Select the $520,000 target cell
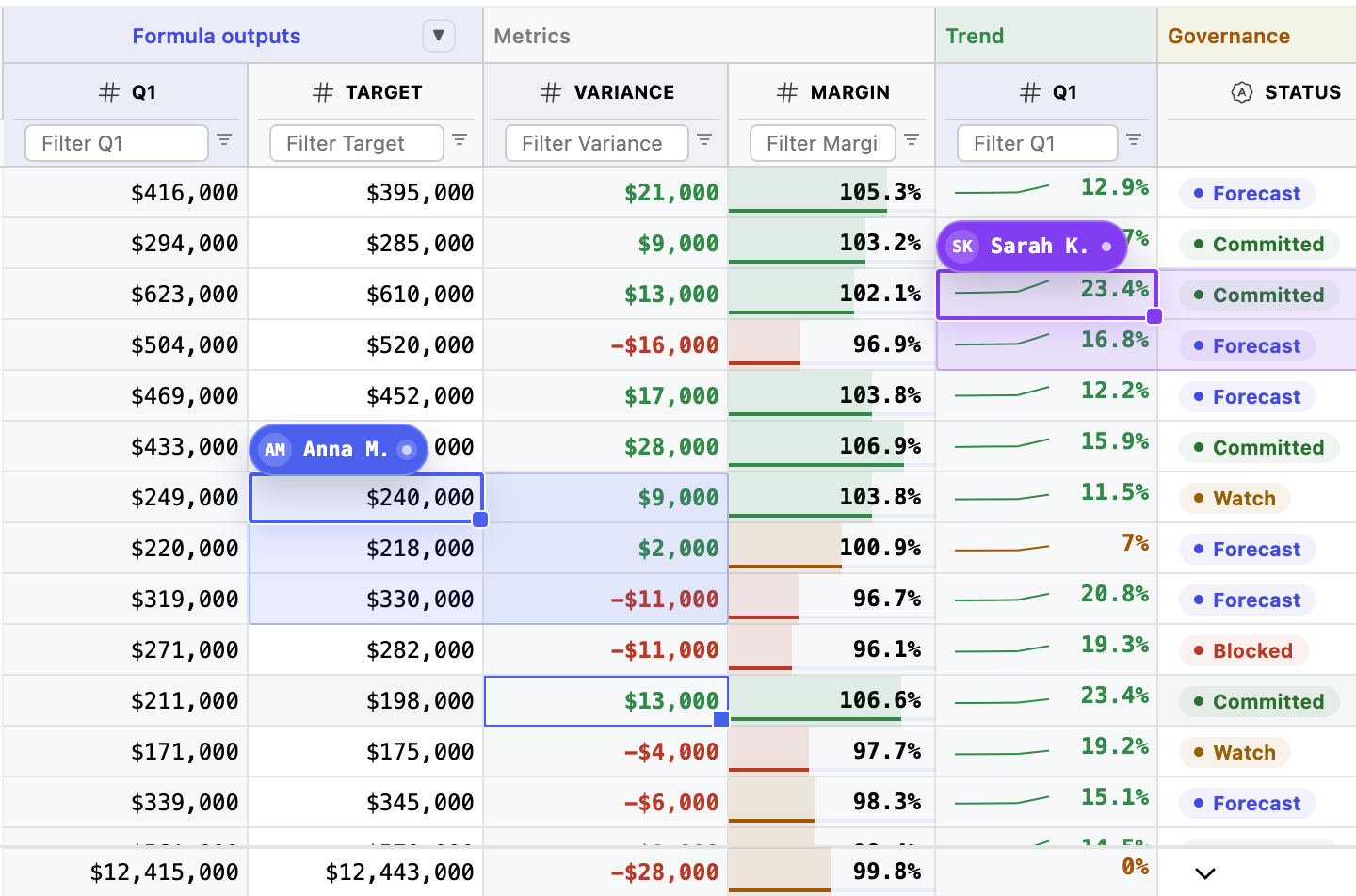The width and height of the screenshot is (1356, 896). point(366,345)
